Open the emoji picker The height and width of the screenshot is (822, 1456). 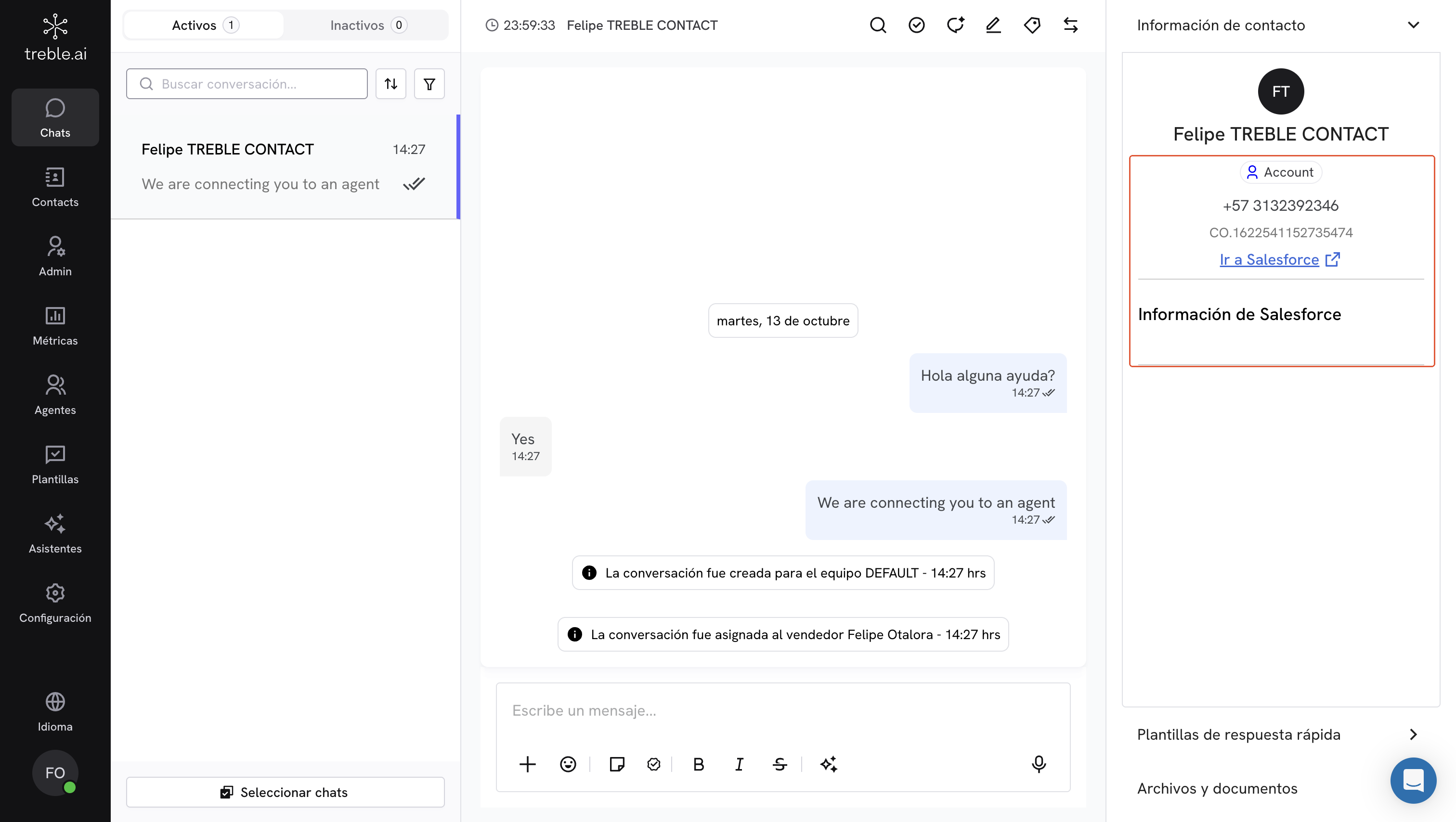568,764
